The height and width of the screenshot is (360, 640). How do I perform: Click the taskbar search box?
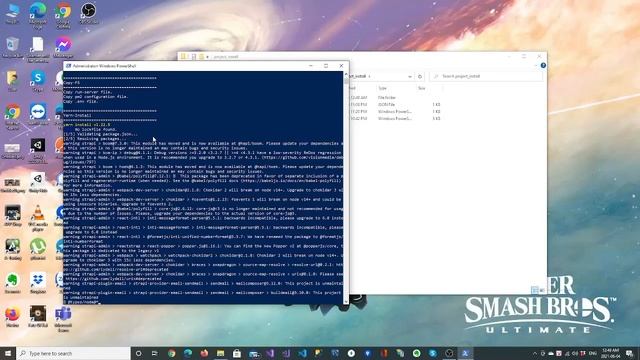[x=73, y=353]
